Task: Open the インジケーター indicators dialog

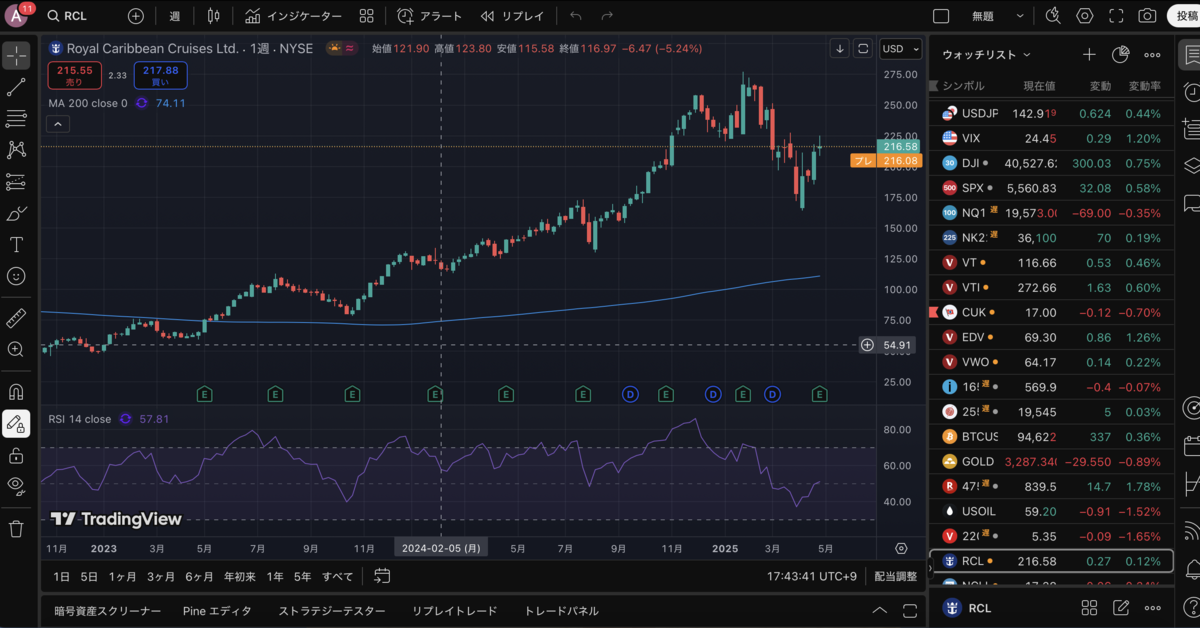Action: [x=294, y=16]
